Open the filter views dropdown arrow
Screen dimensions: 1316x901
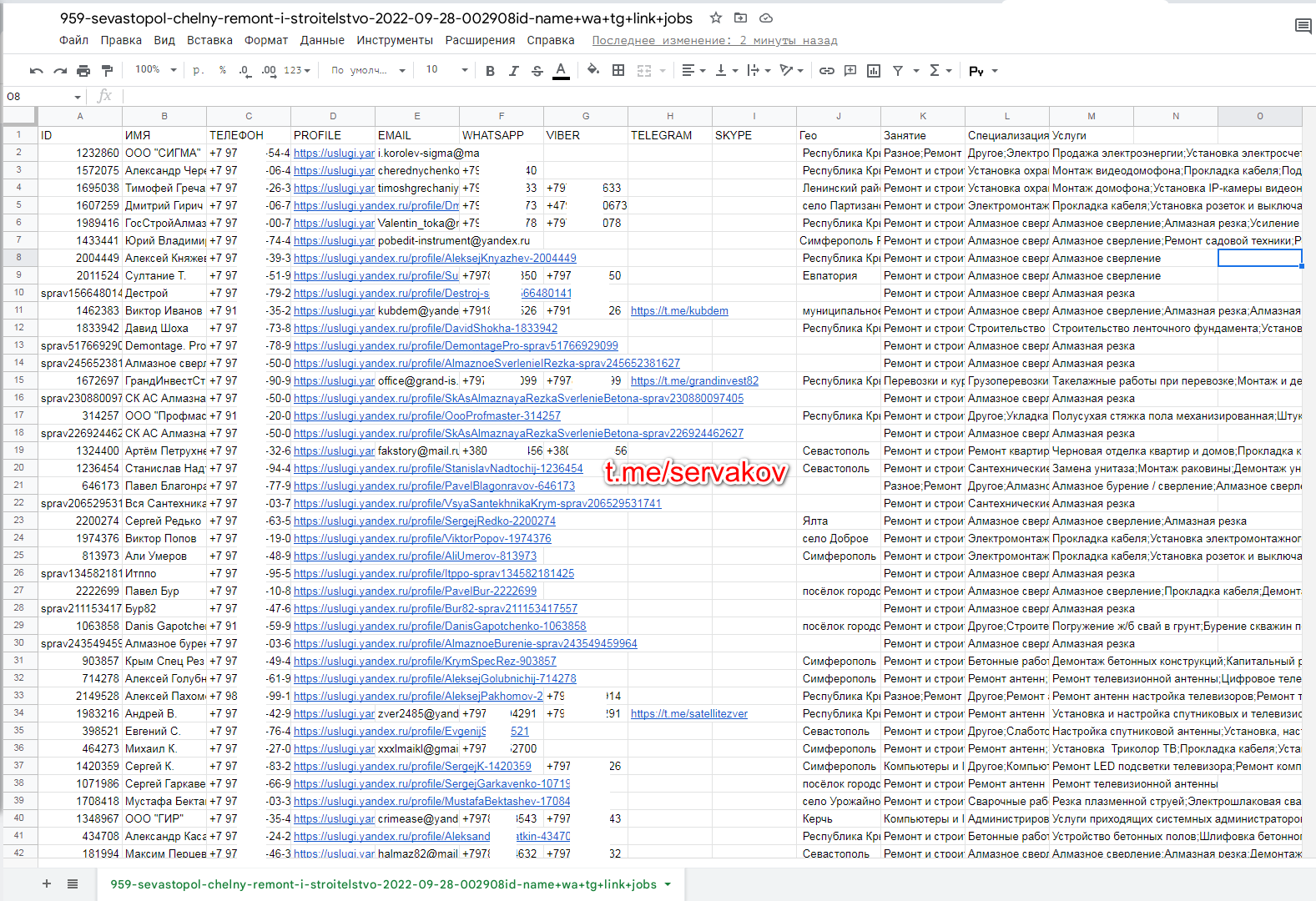click(x=916, y=71)
